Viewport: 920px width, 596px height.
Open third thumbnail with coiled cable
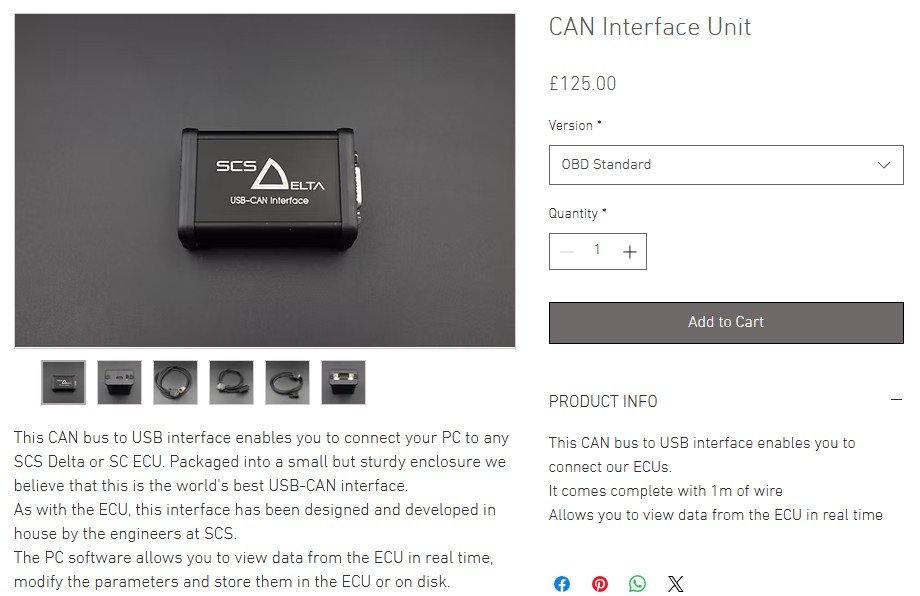pyautogui.click(x=175, y=382)
